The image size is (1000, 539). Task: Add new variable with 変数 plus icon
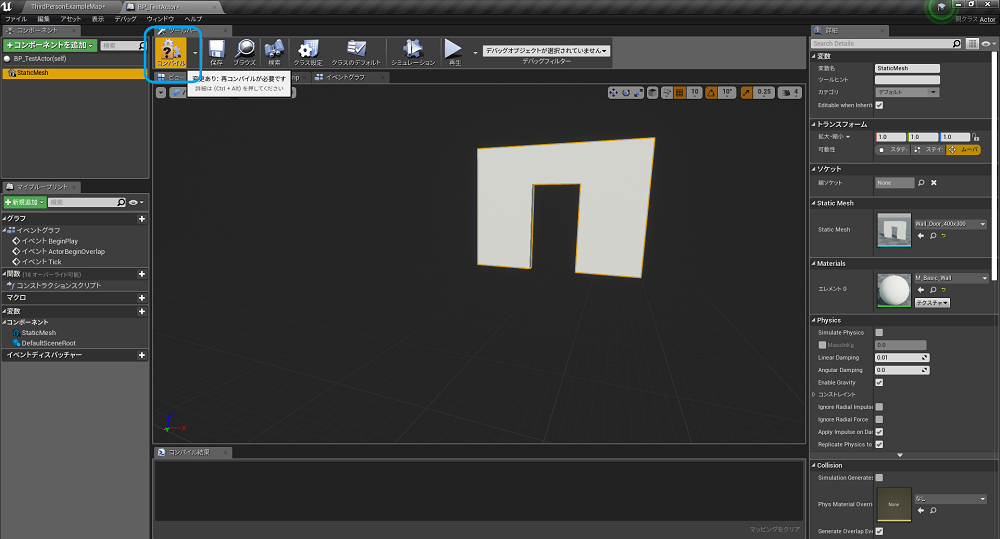pyautogui.click(x=142, y=311)
